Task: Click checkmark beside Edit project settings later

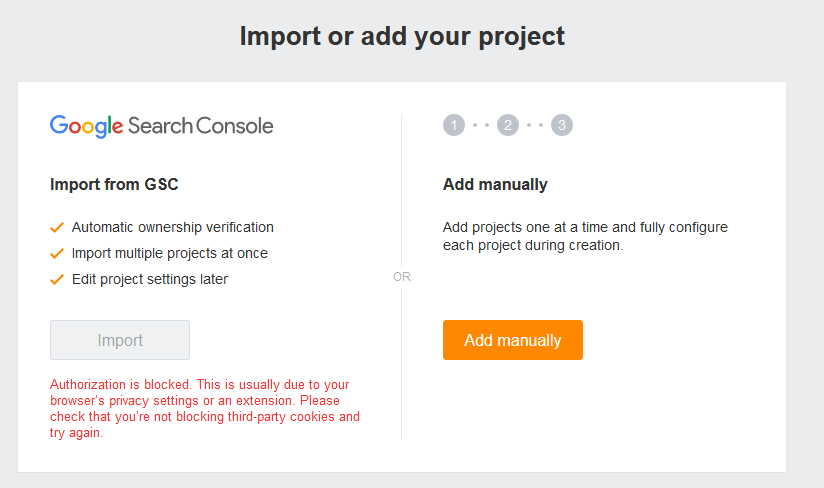Action: pos(57,279)
